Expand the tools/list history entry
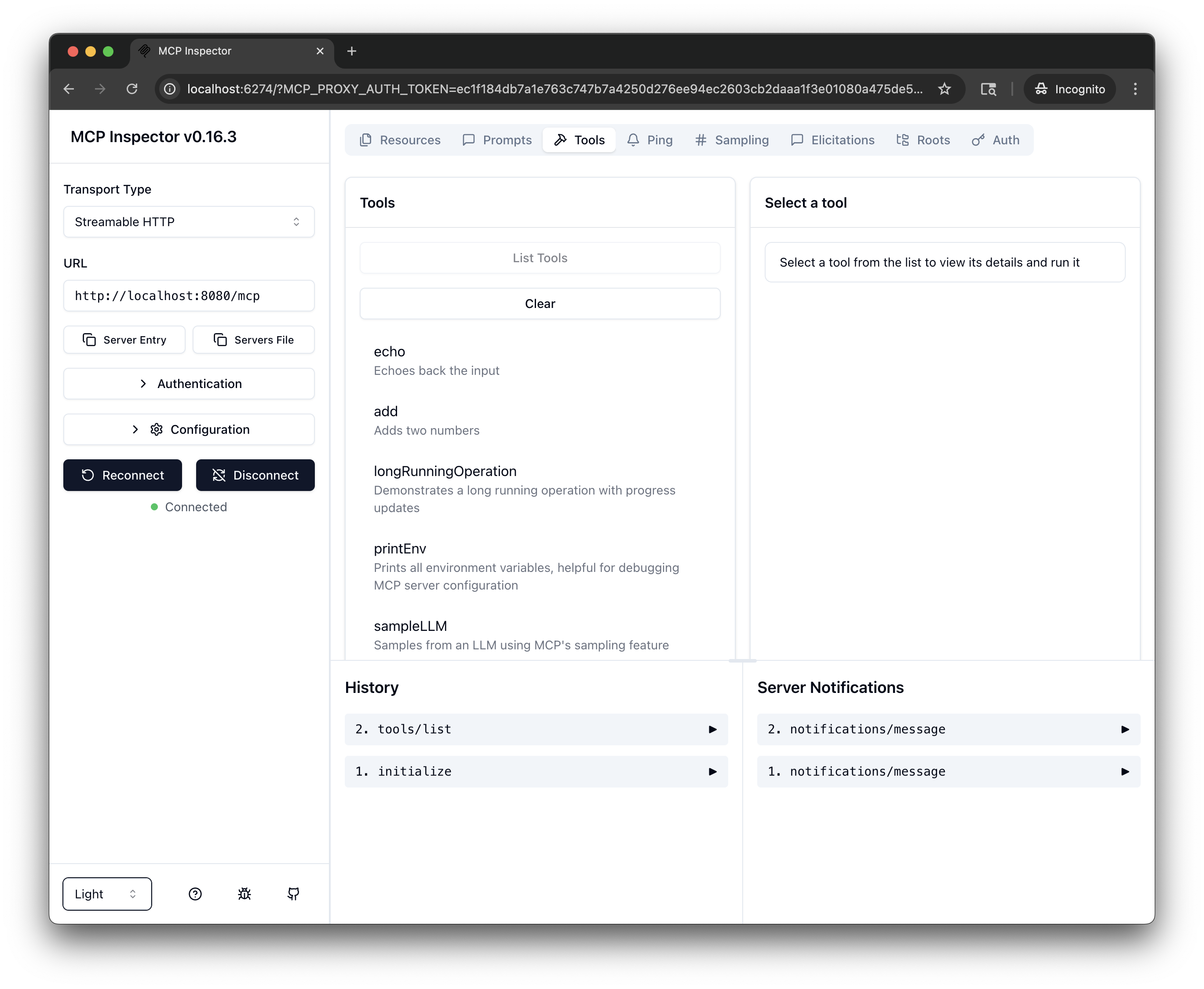Screen dimensions: 1204x989 536,729
